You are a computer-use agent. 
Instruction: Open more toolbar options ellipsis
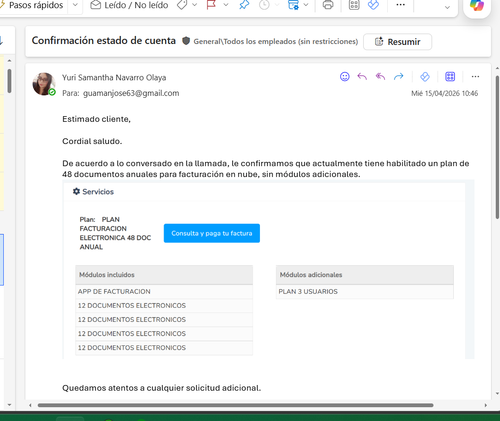(400, 5)
